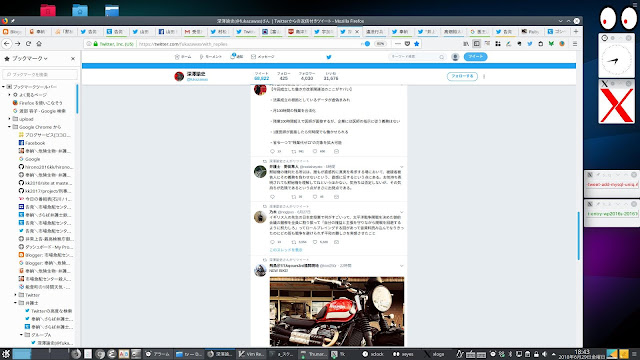The width and height of the screenshot is (640, 360).
Task: Open the home folder desktop icon
Action: click(x=80, y=10)
